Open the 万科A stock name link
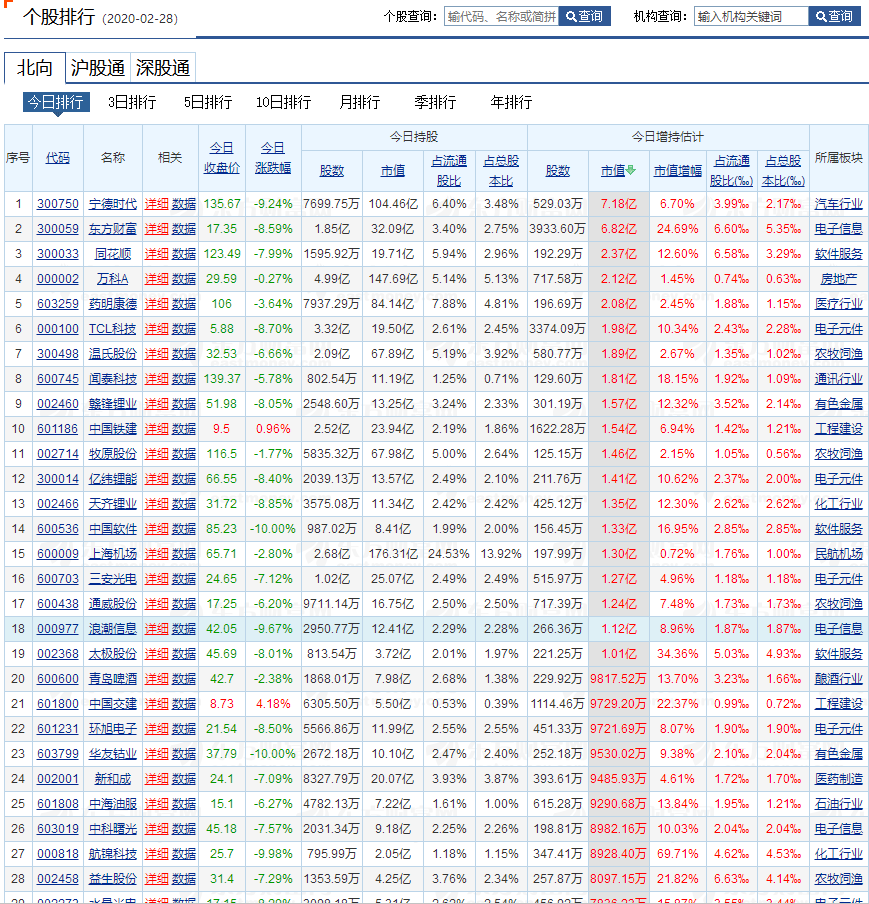Viewport: 869px width, 904px height. pyautogui.click(x=112, y=279)
